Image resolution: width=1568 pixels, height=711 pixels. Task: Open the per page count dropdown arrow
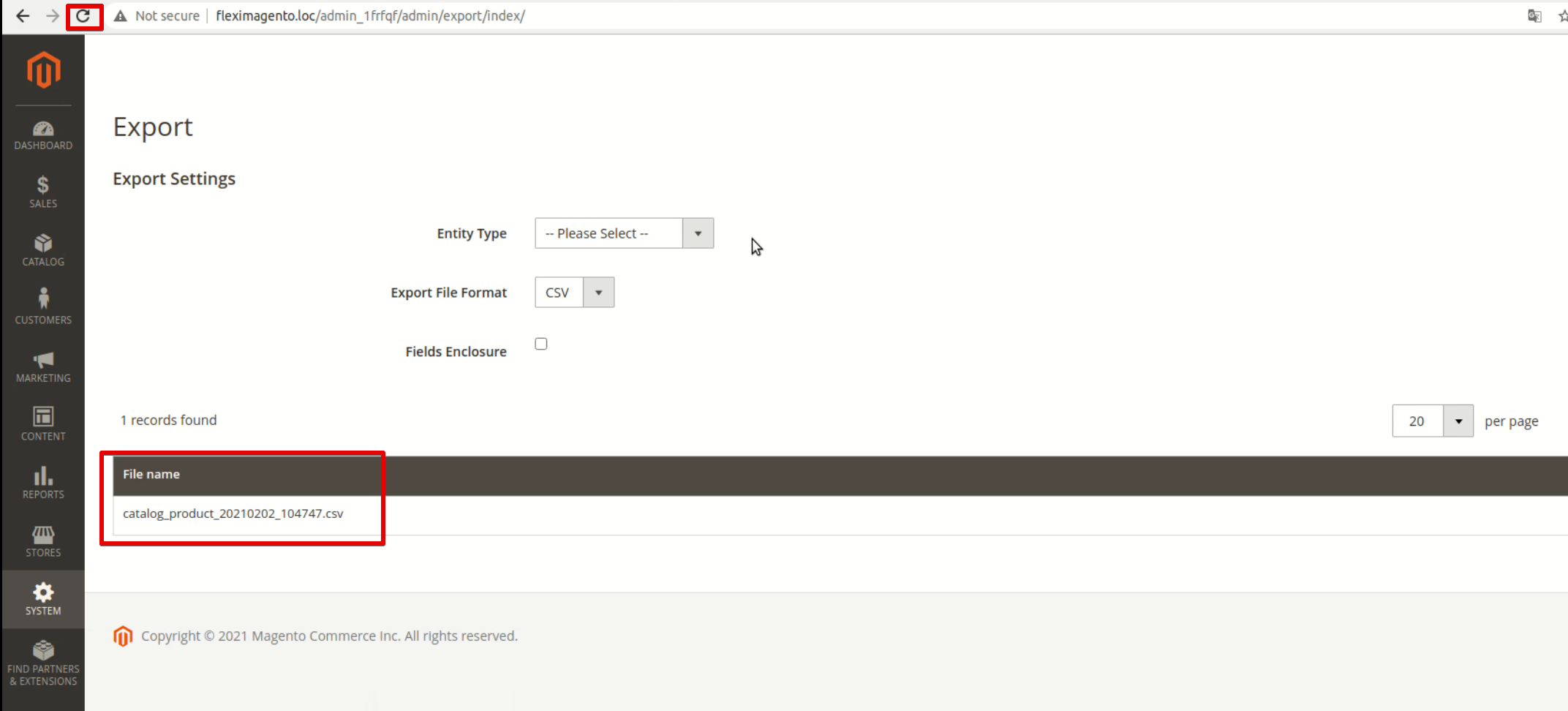[1458, 421]
